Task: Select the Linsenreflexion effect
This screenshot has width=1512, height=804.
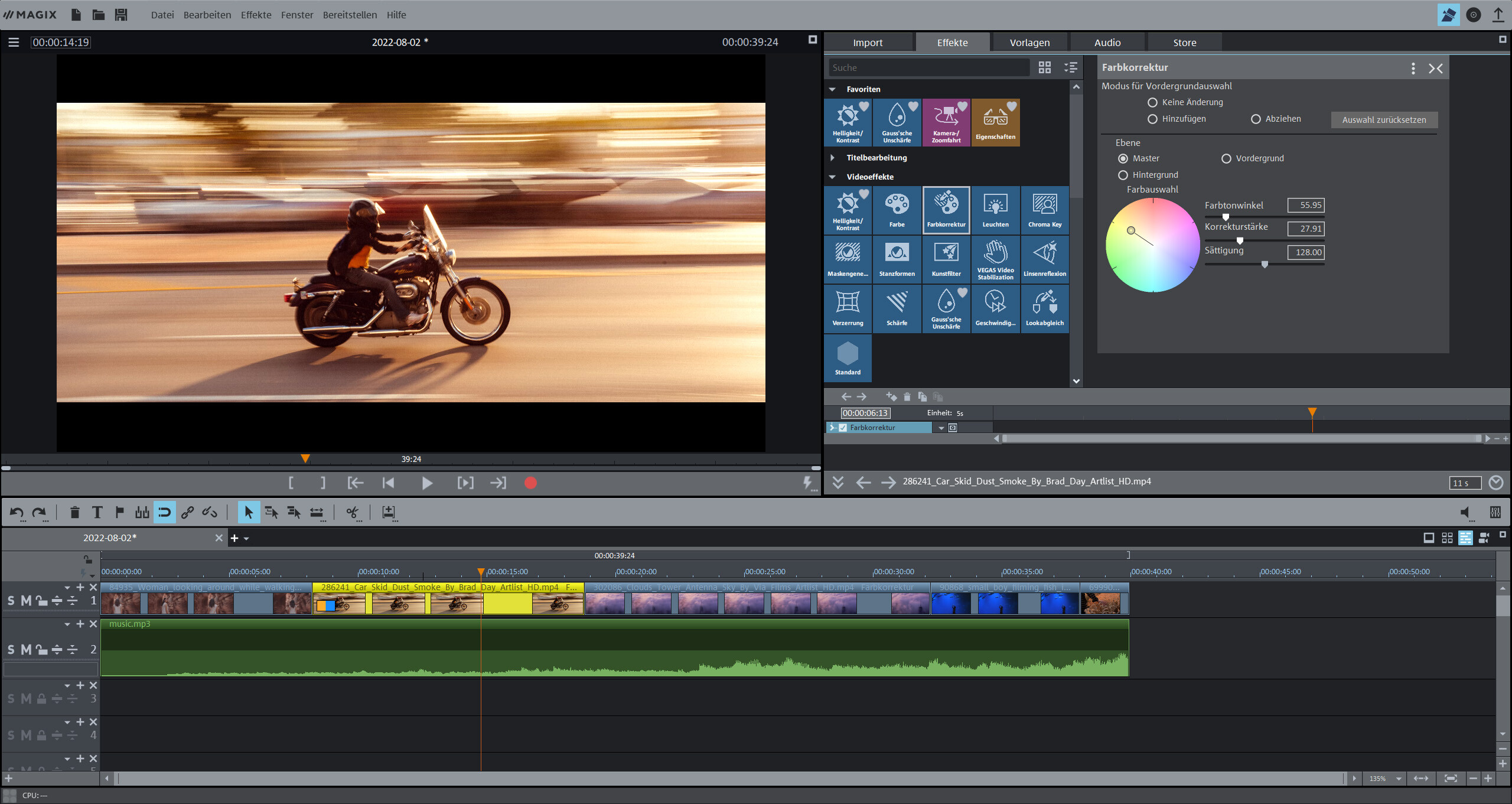Action: pos(1044,259)
